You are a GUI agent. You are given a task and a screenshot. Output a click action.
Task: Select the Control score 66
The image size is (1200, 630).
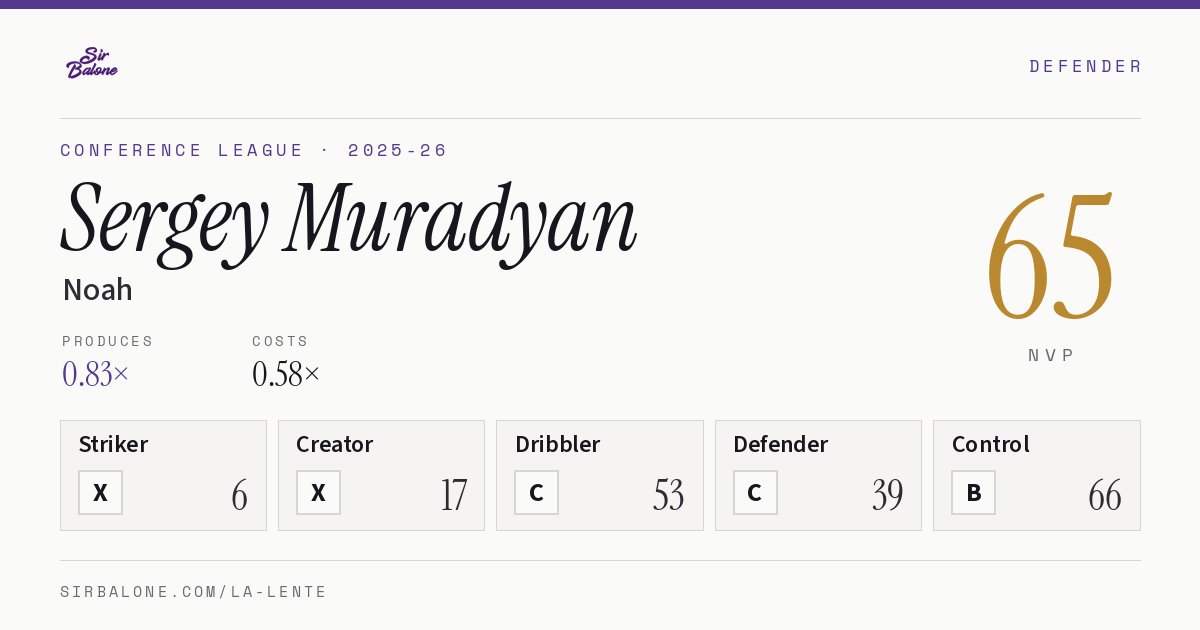pyautogui.click(x=1105, y=495)
